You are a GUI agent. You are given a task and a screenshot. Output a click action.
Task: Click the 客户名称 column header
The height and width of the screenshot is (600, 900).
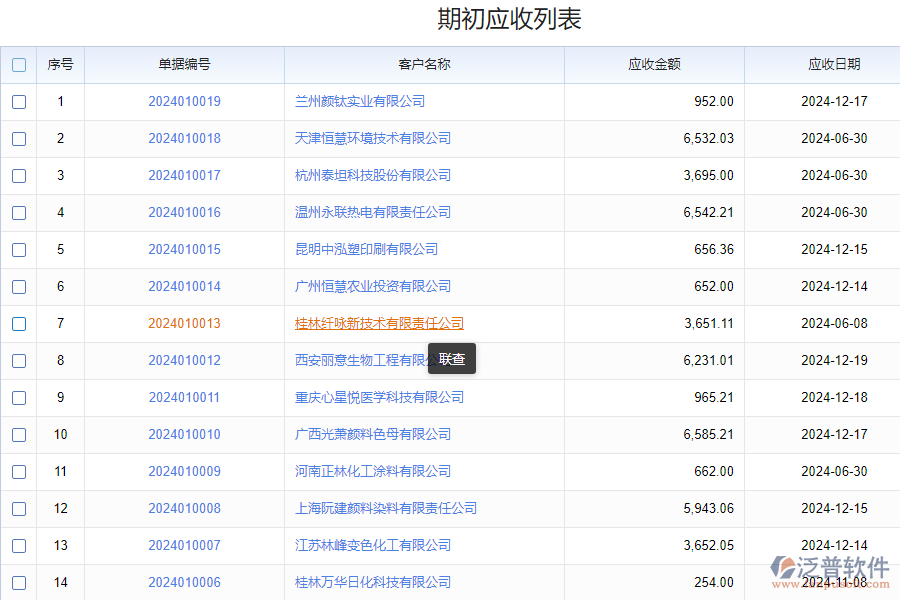424,65
